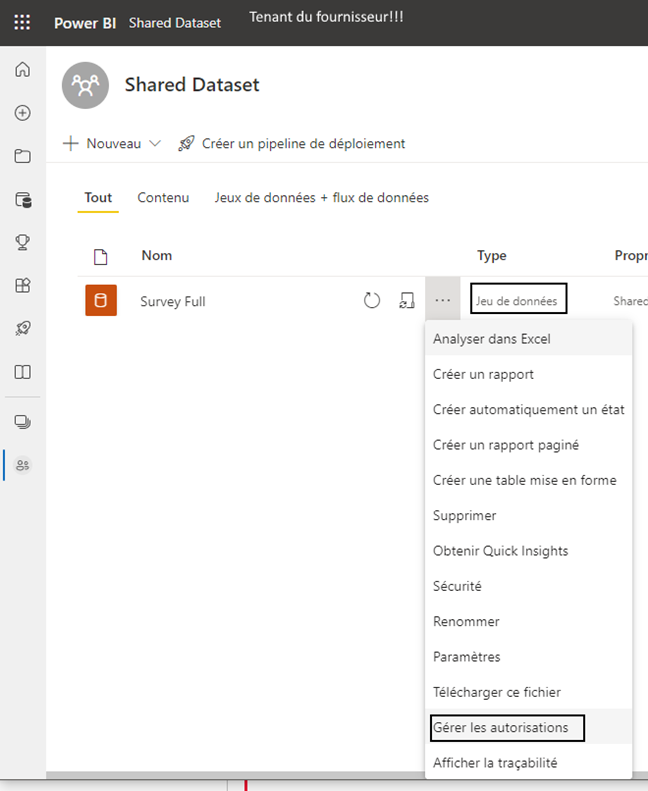Open the app launcher waffle icon

22,22
